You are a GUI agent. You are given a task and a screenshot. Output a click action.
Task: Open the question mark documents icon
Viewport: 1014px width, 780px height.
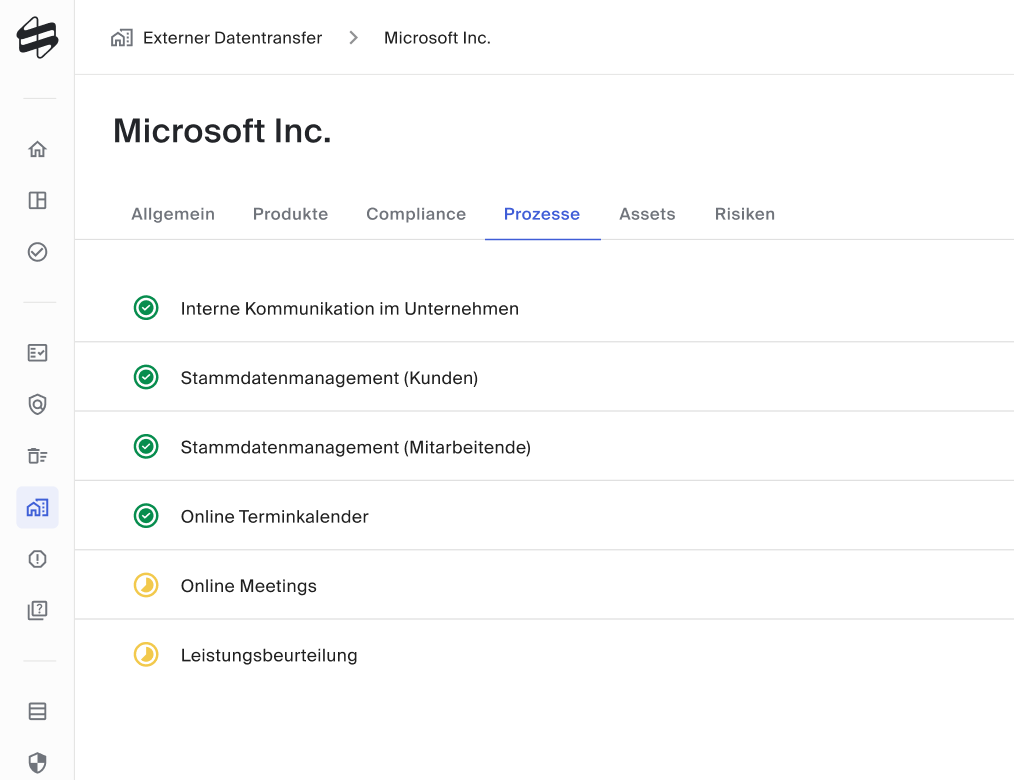pos(38,610)
